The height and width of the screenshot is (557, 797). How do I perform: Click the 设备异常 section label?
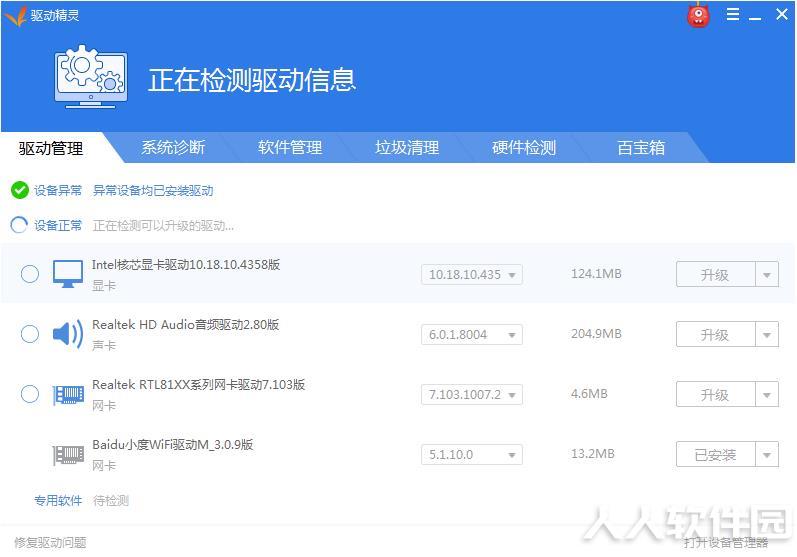pyautogui.click(x=58, y=191)
